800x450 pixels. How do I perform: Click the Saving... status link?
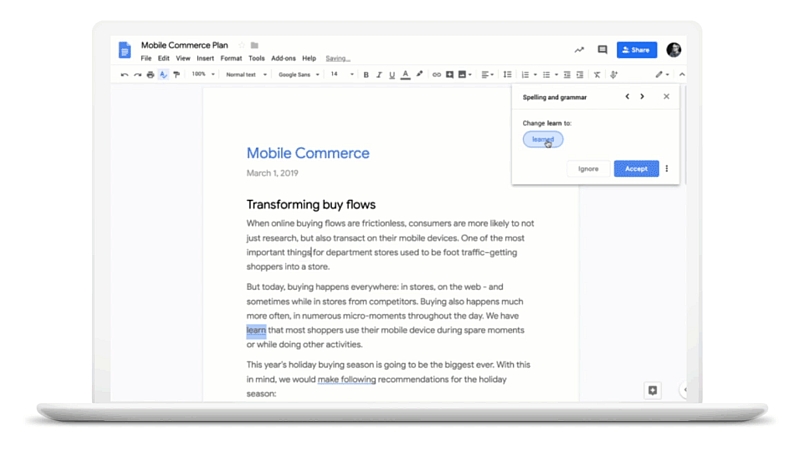point(338,59)
